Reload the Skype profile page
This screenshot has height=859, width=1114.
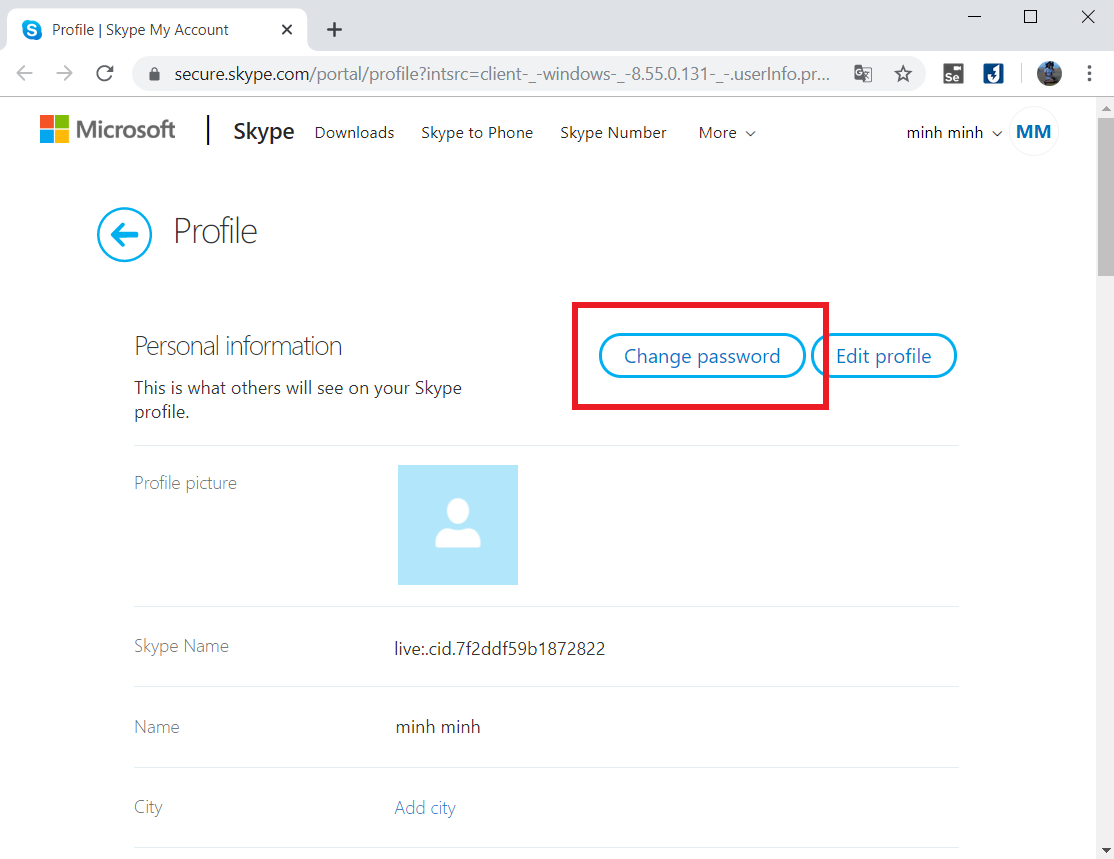tap(105, 73)
